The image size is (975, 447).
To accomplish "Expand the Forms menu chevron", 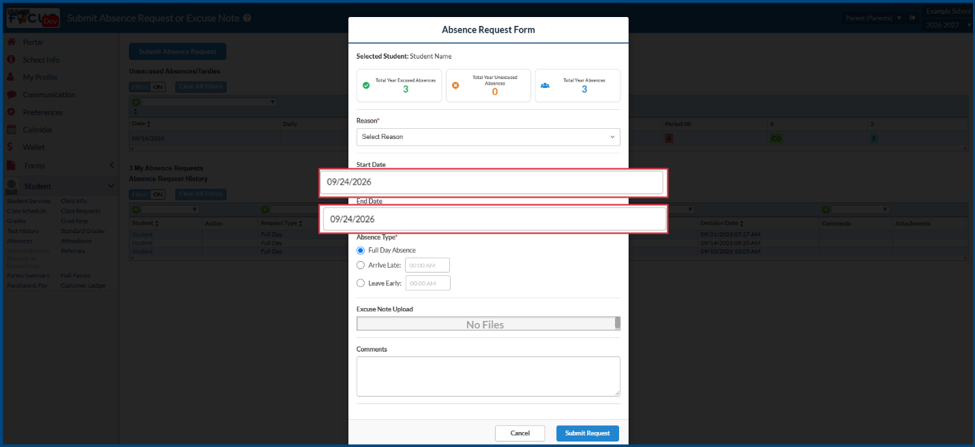I will (x=111, y=165).
